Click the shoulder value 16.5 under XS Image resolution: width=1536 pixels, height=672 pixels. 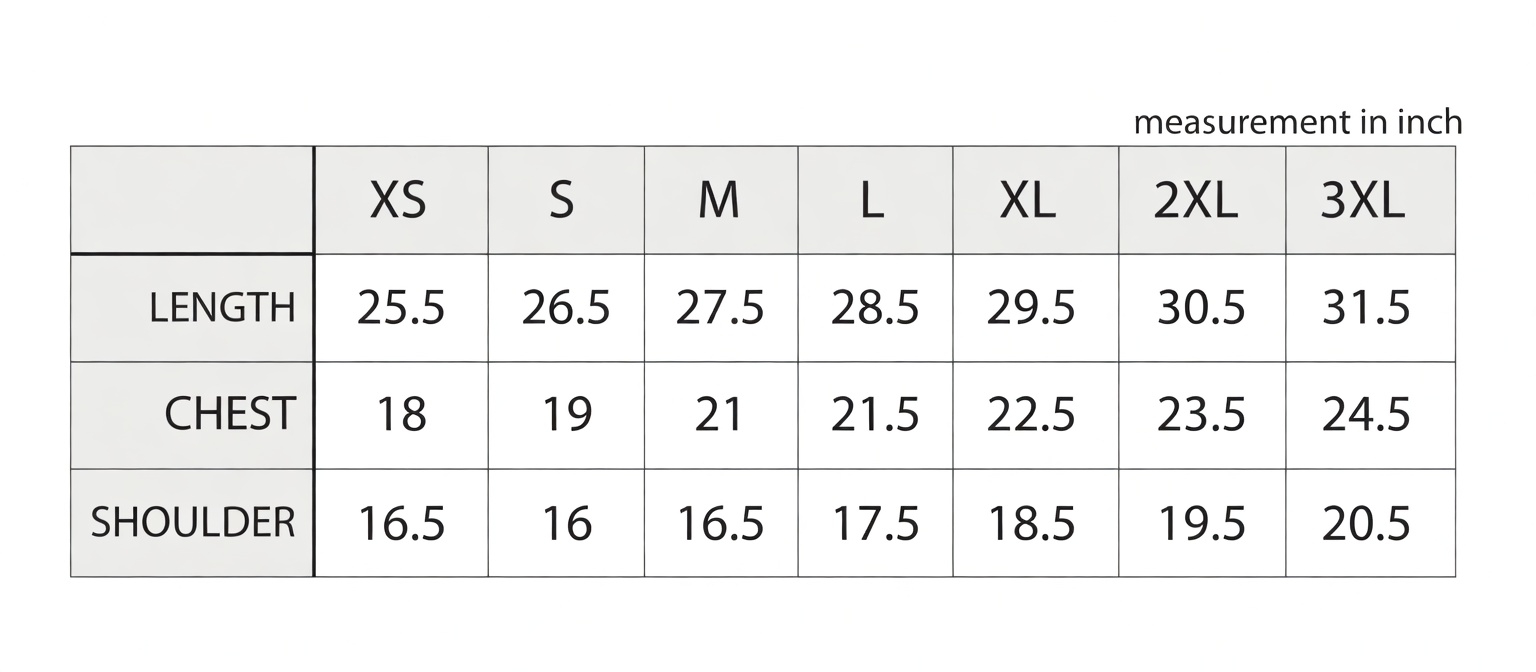(x=401, y=523)
